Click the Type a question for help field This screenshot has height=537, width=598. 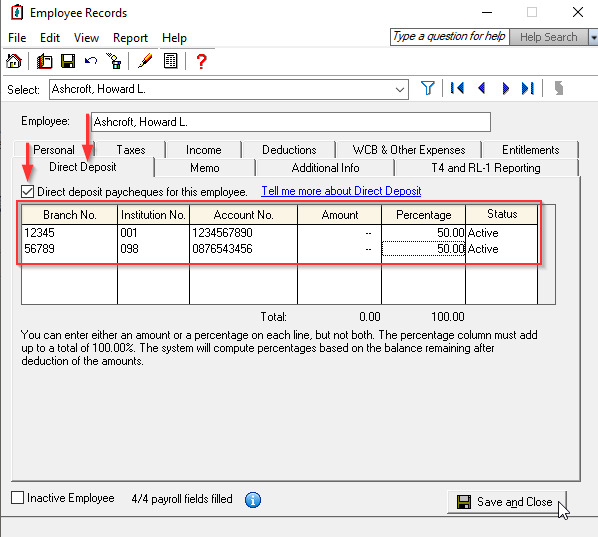(x=449, y=37)
